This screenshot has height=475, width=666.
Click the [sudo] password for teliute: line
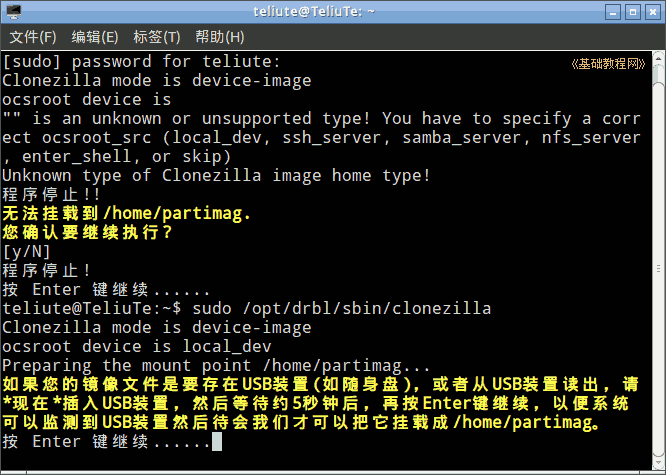coord(141,62)
